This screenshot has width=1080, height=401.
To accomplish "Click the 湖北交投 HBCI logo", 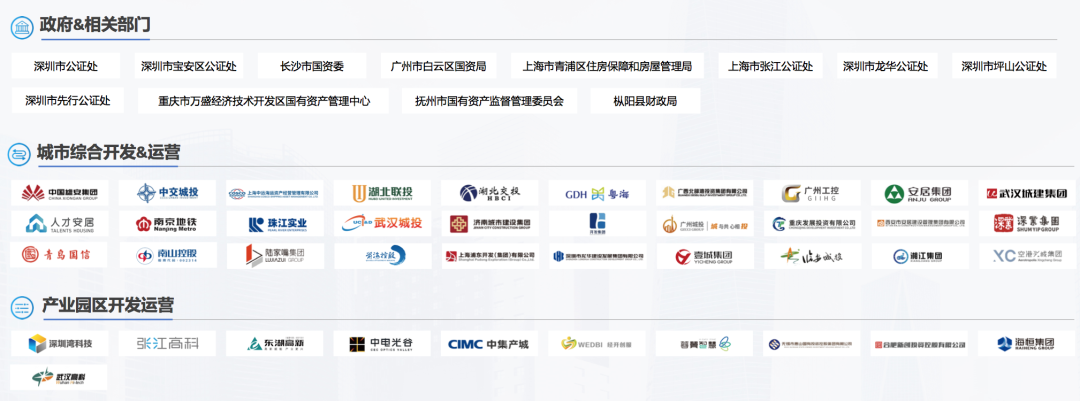I will click(x=490, y=193).
